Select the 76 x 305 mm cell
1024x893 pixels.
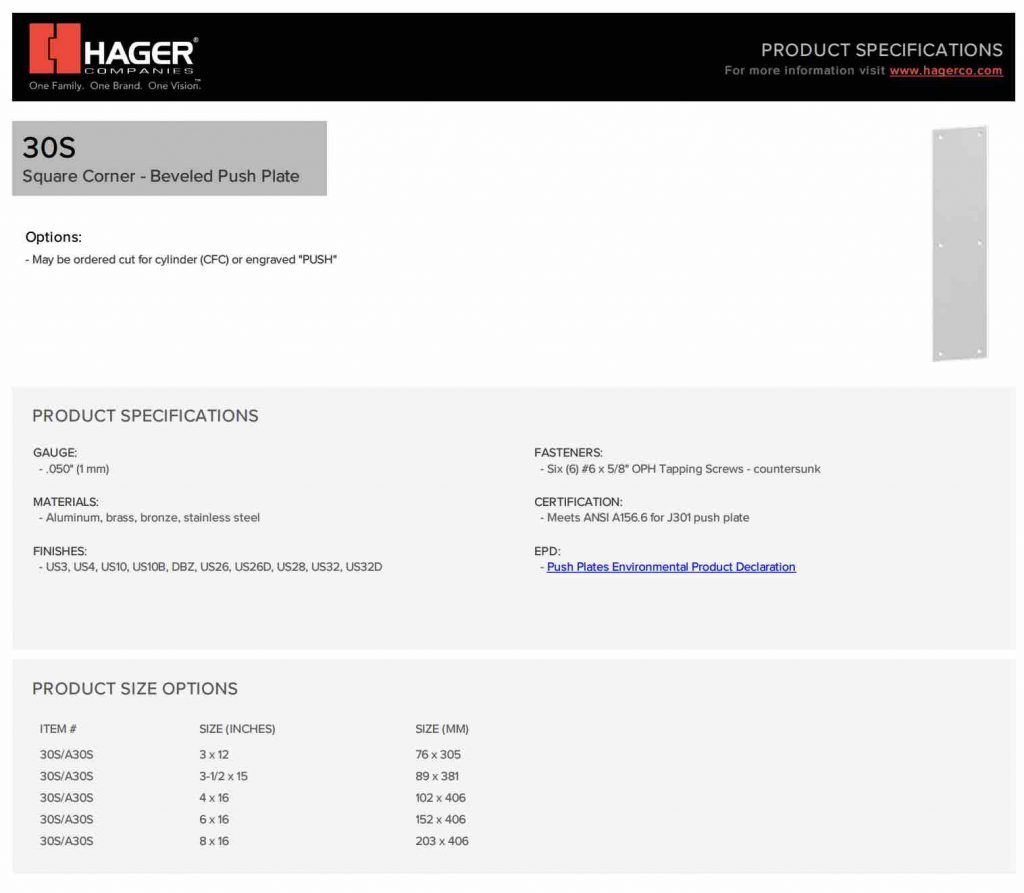pyautogui.click(x=438, y=755)
